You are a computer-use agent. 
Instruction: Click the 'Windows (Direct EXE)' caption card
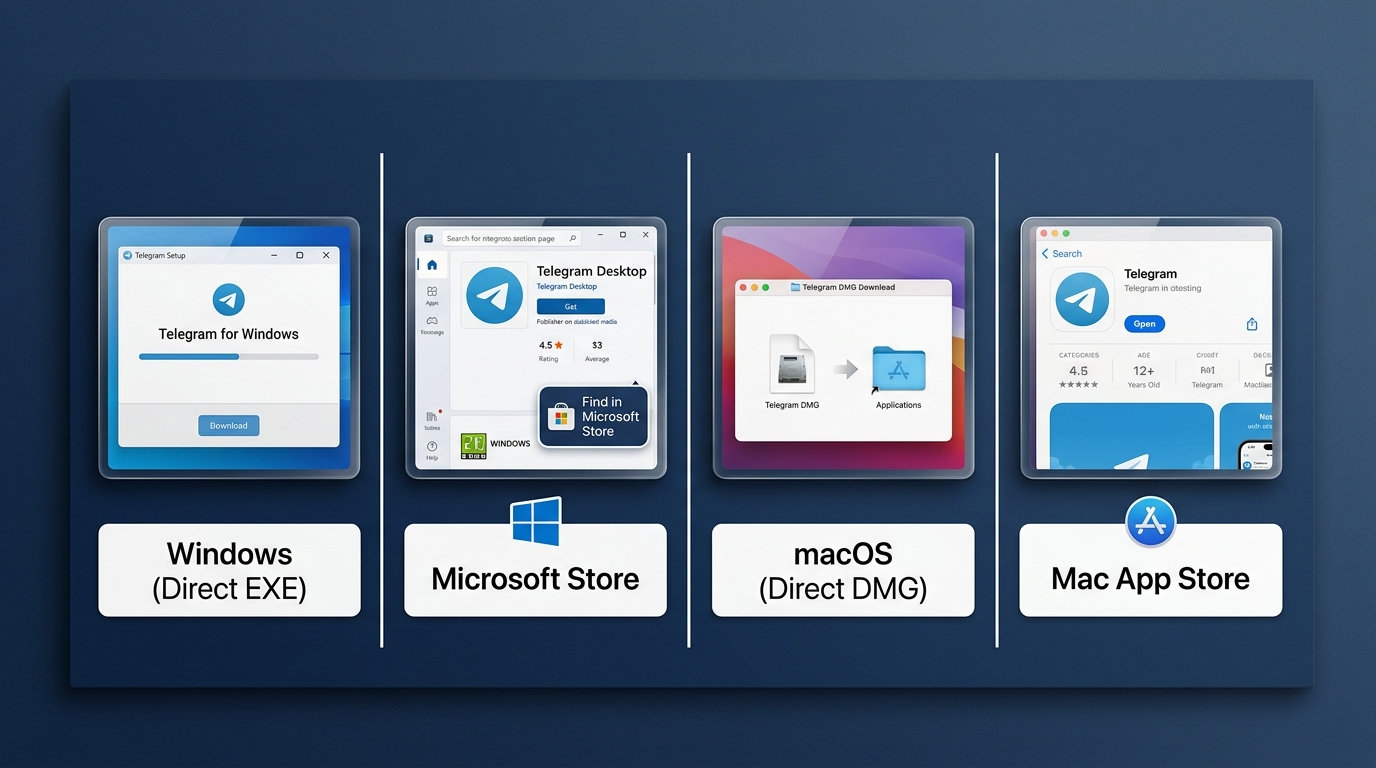[229, 570]
